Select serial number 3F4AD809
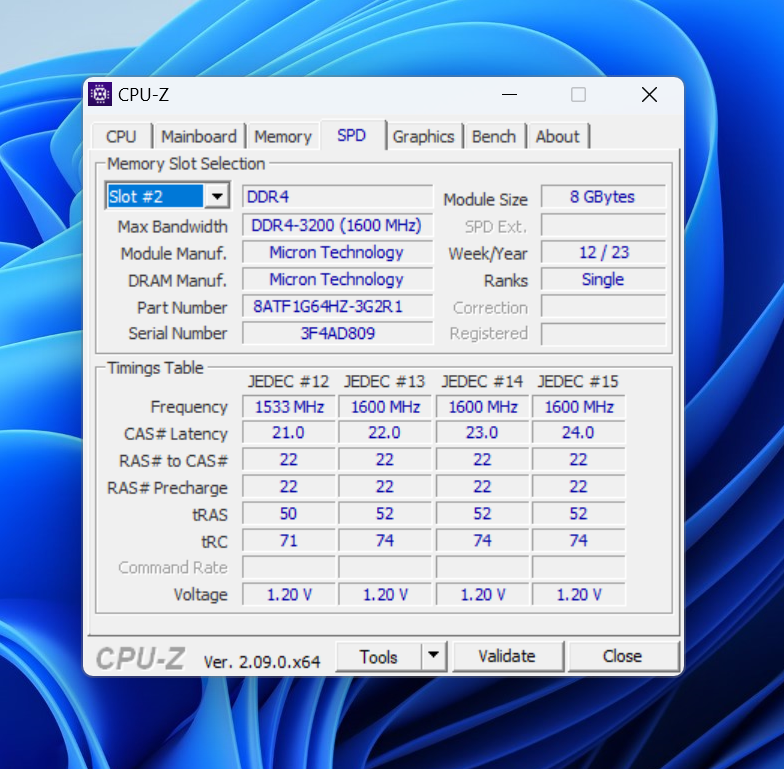Viewport: 784px width, 769px height. click(338, 333)
